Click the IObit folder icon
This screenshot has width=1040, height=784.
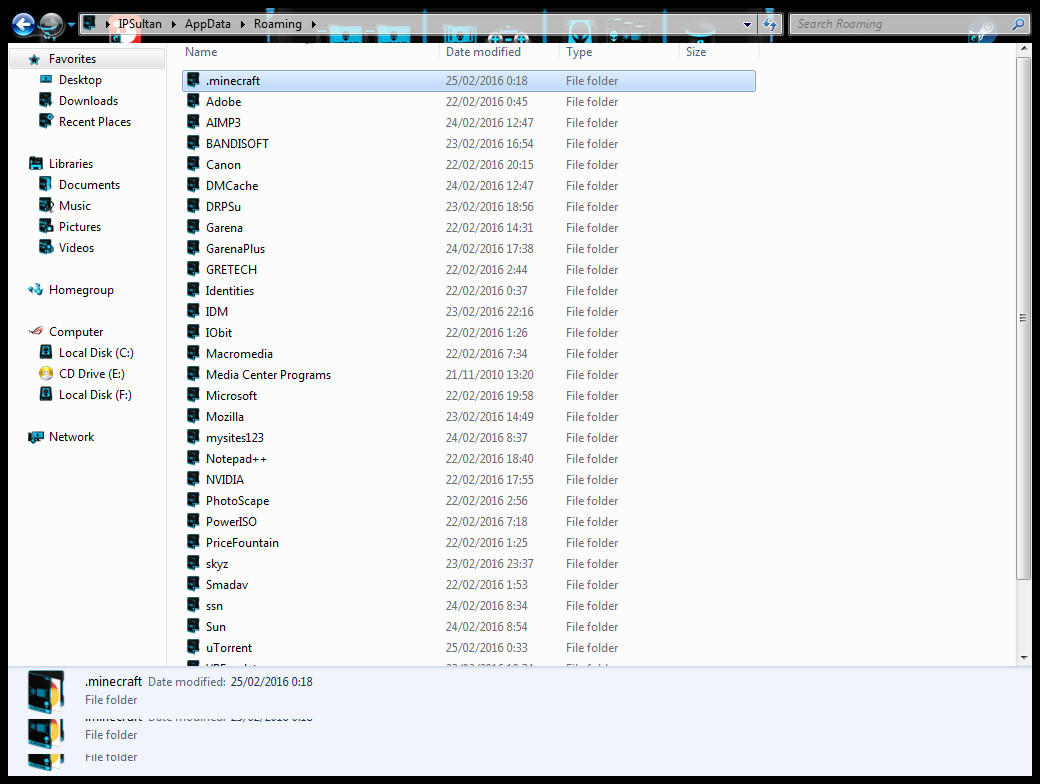pyautogui.click(x=193, y=332)
